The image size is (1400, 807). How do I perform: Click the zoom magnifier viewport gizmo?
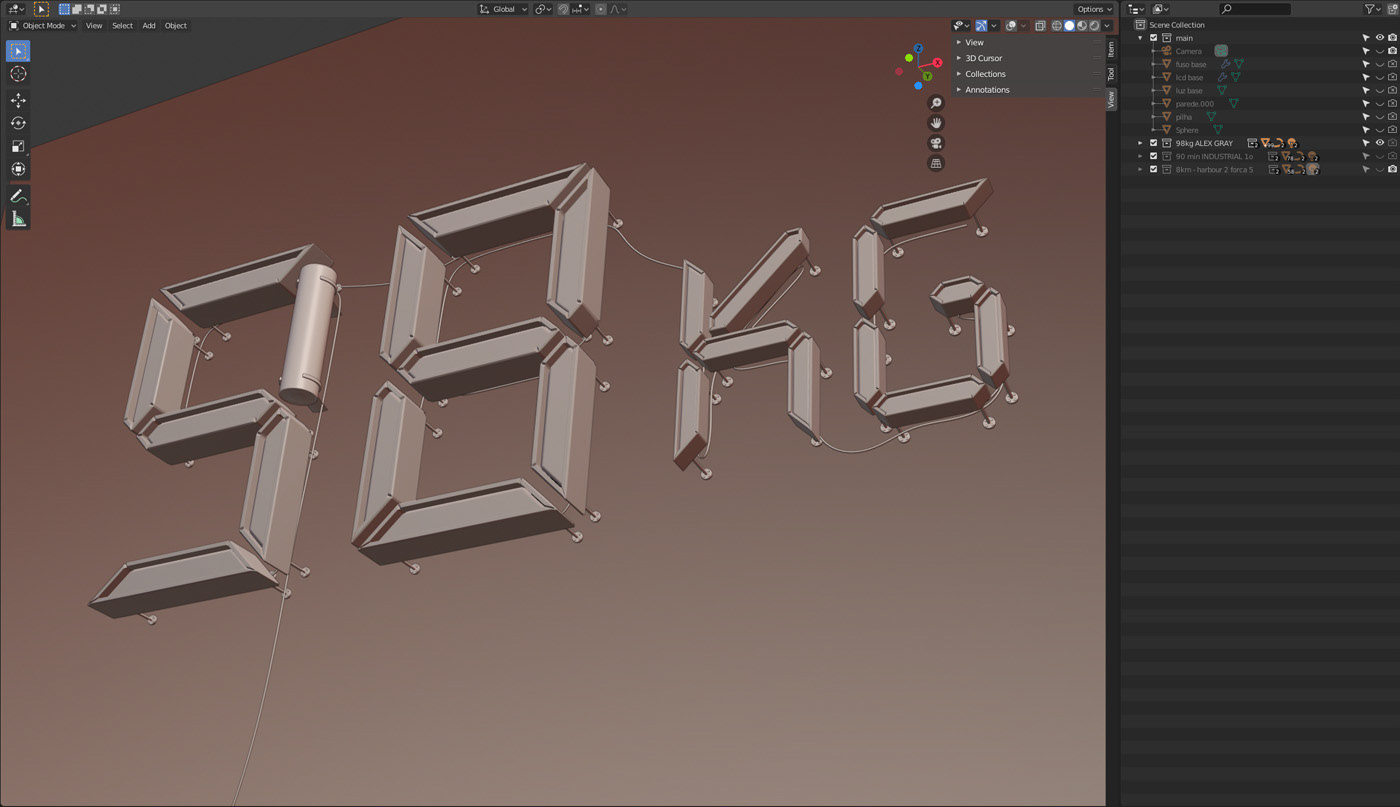pyautogui.click(x=936, y=103)
